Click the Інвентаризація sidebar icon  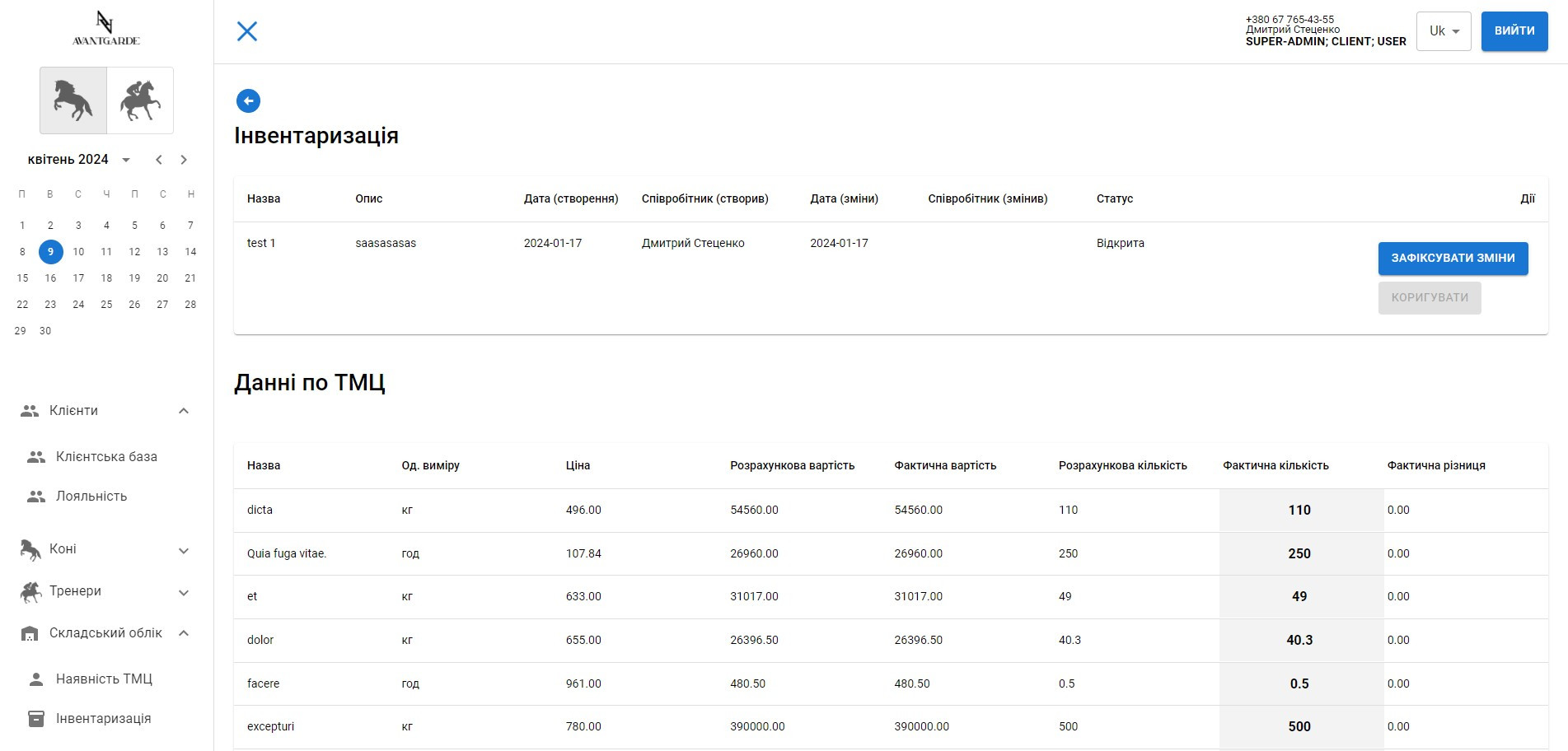36,719
